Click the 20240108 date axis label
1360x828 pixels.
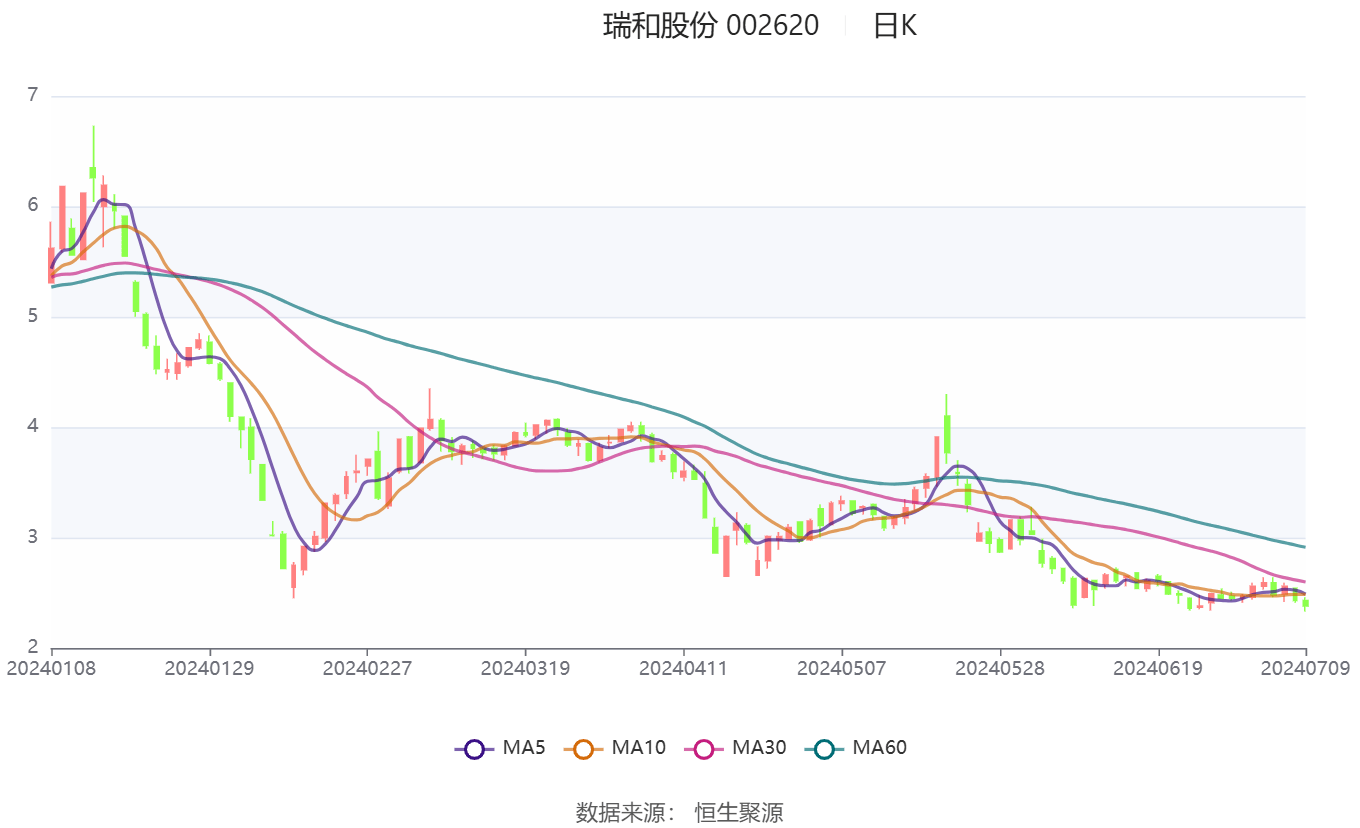51,668
